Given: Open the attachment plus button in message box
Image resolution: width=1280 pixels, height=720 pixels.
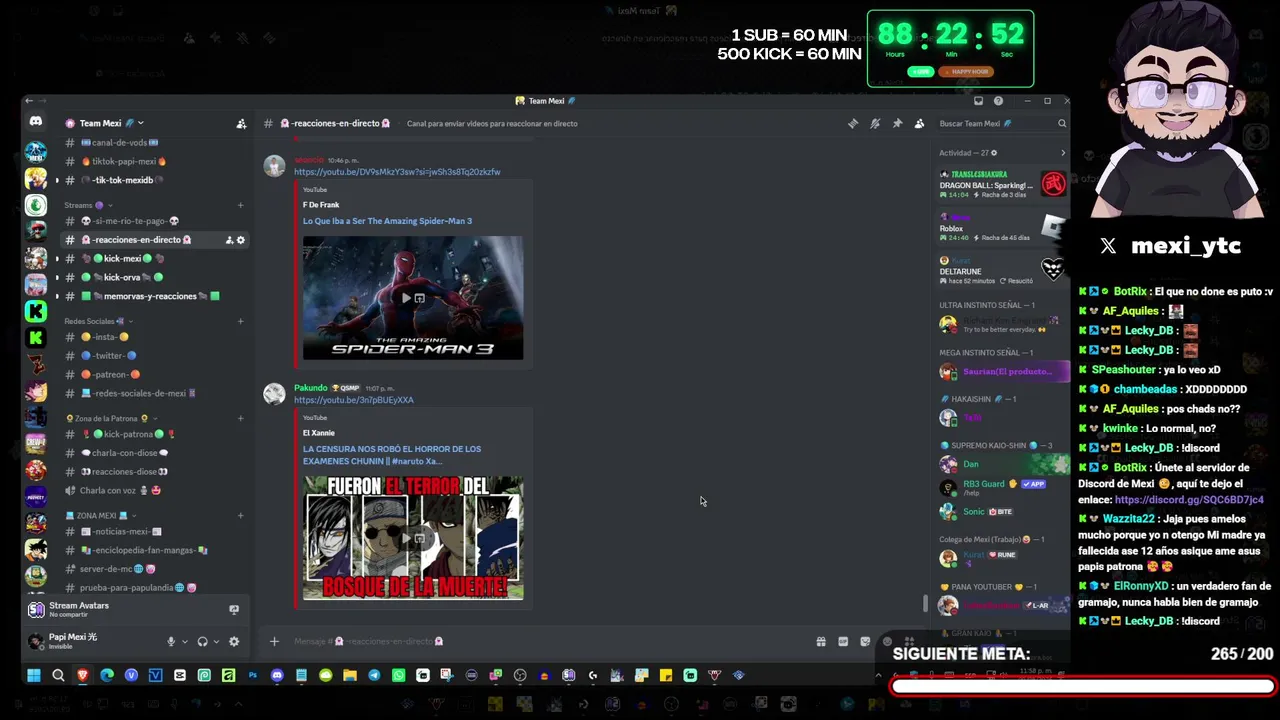Looking at the screenshot, I should [274, 642].
